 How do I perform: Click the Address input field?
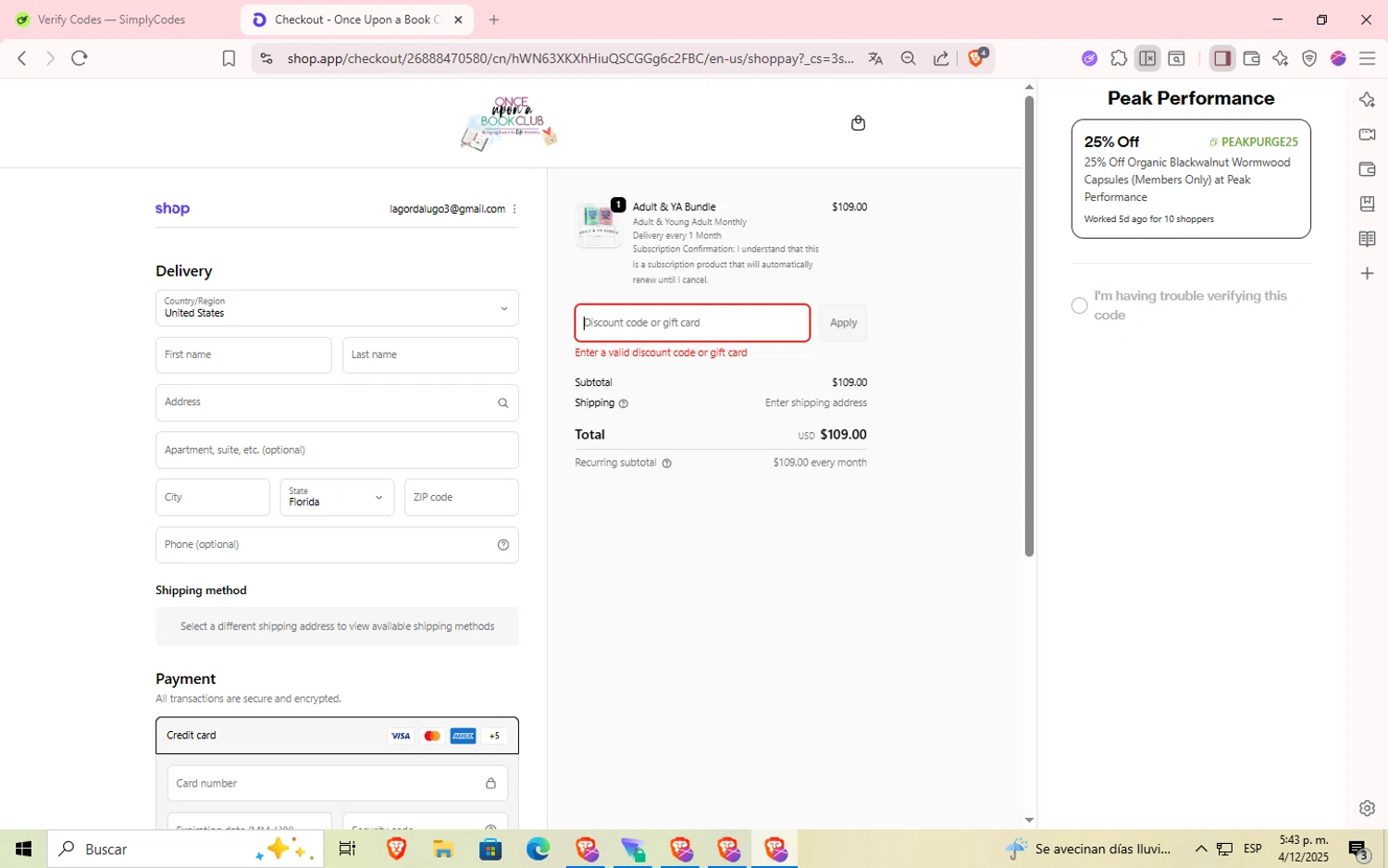337,403
